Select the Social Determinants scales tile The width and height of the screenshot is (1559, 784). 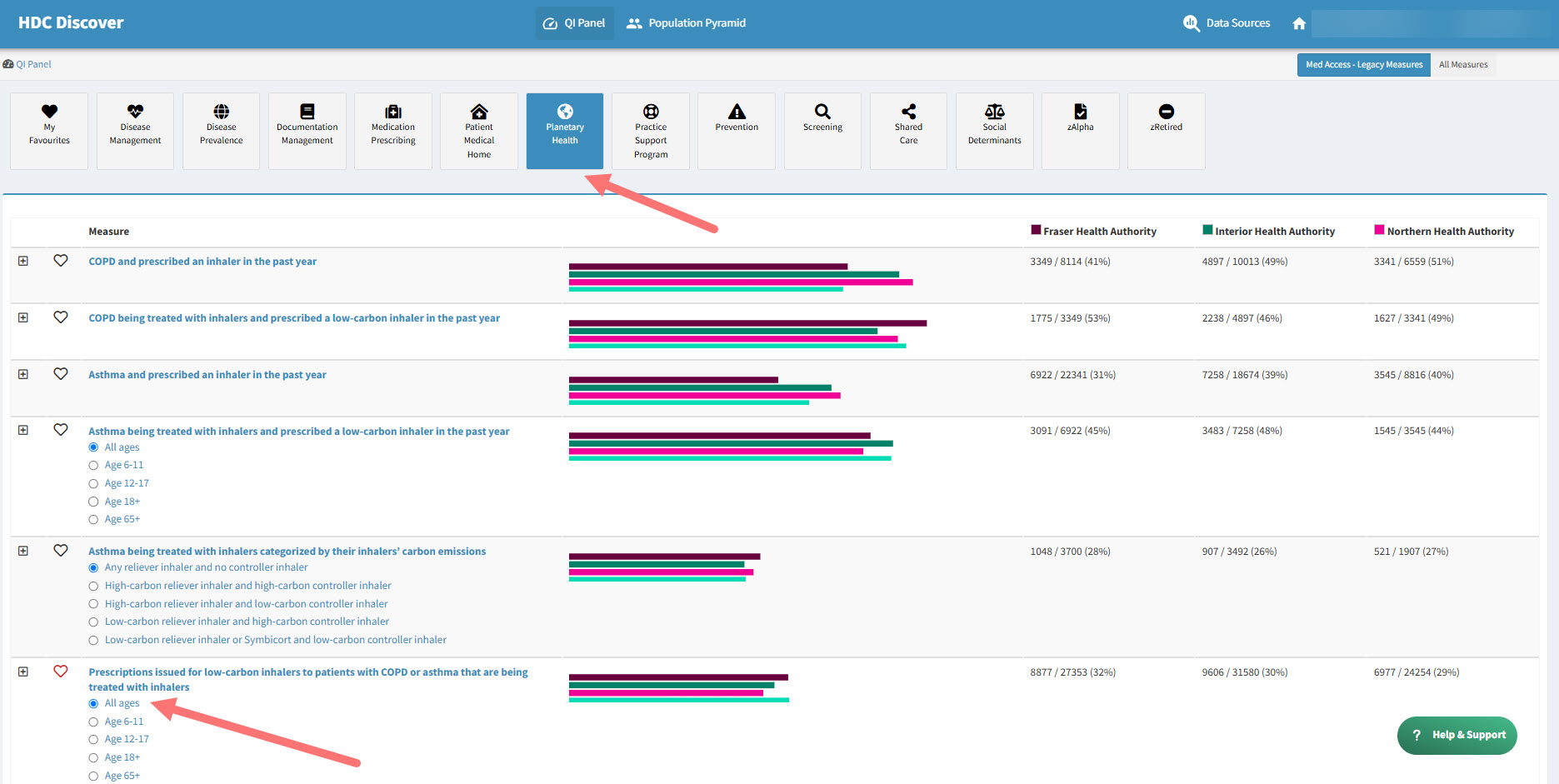pos(994,131)
